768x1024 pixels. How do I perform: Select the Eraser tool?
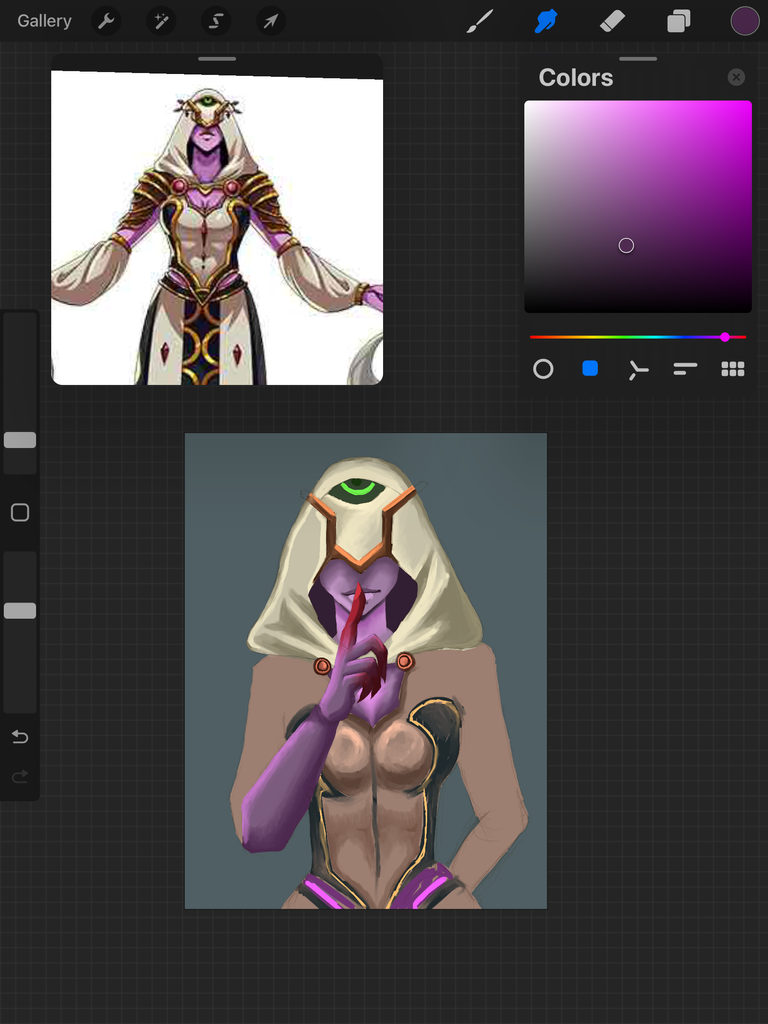coord(613,22)
